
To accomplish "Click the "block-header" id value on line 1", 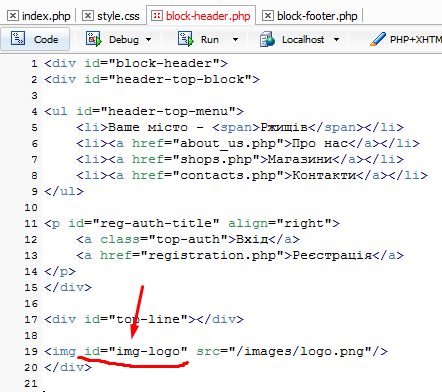I will click(164, 63).
